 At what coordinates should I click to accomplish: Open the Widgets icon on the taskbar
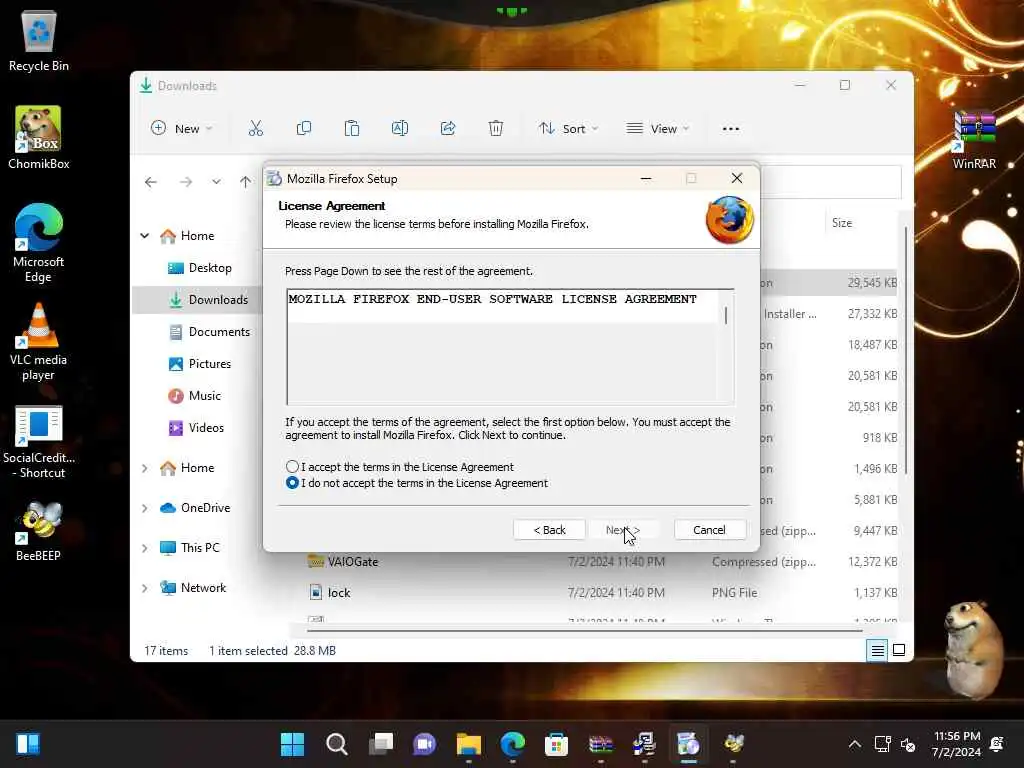28,744
